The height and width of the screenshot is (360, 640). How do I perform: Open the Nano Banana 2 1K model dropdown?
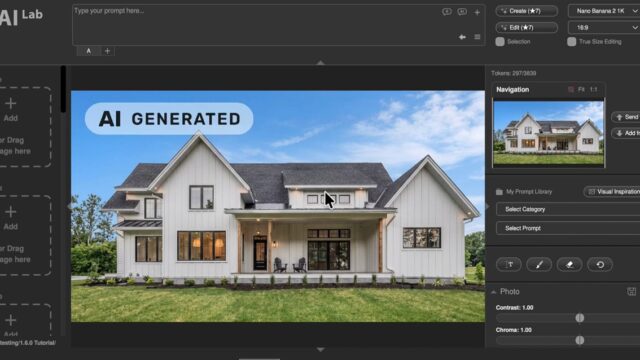click(x=604, y=11)
